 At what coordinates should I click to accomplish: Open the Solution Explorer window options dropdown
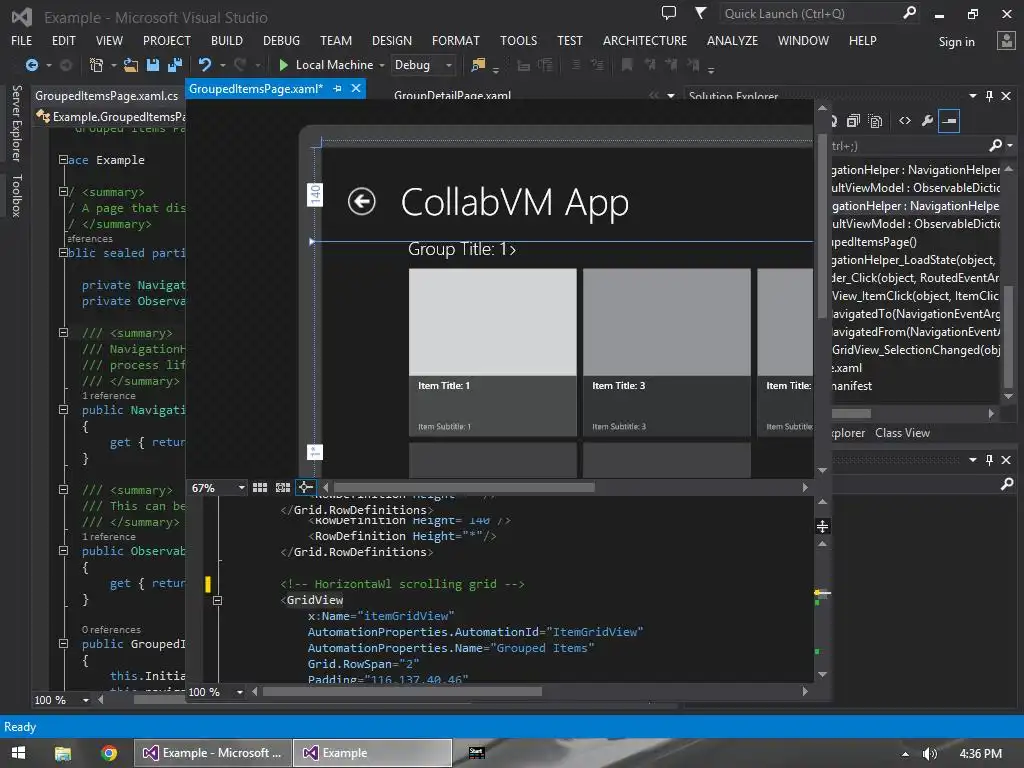point(972,96)
